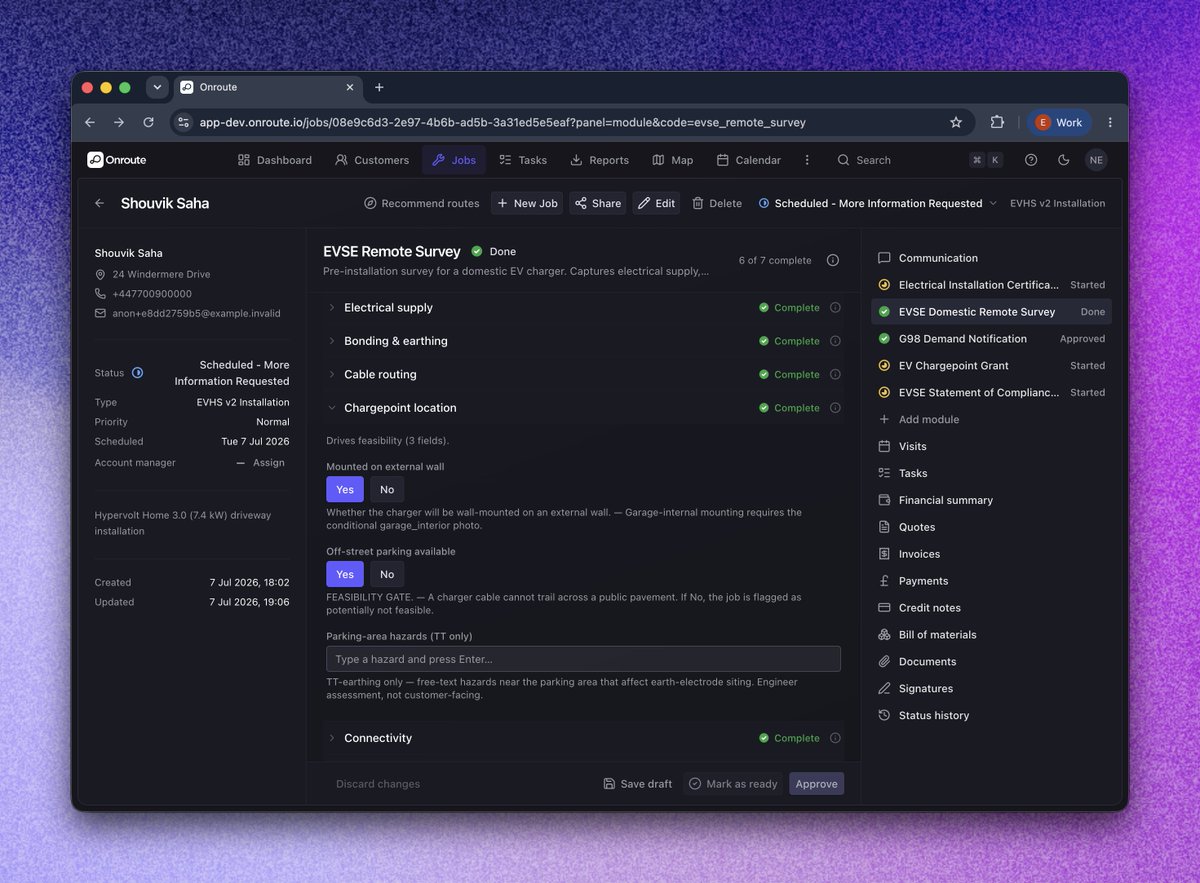The width and height of the screenshot is (1200, 883).
Task: Click the info icon next to 6 of 7 complete
Action: click(x=833, y=260)
